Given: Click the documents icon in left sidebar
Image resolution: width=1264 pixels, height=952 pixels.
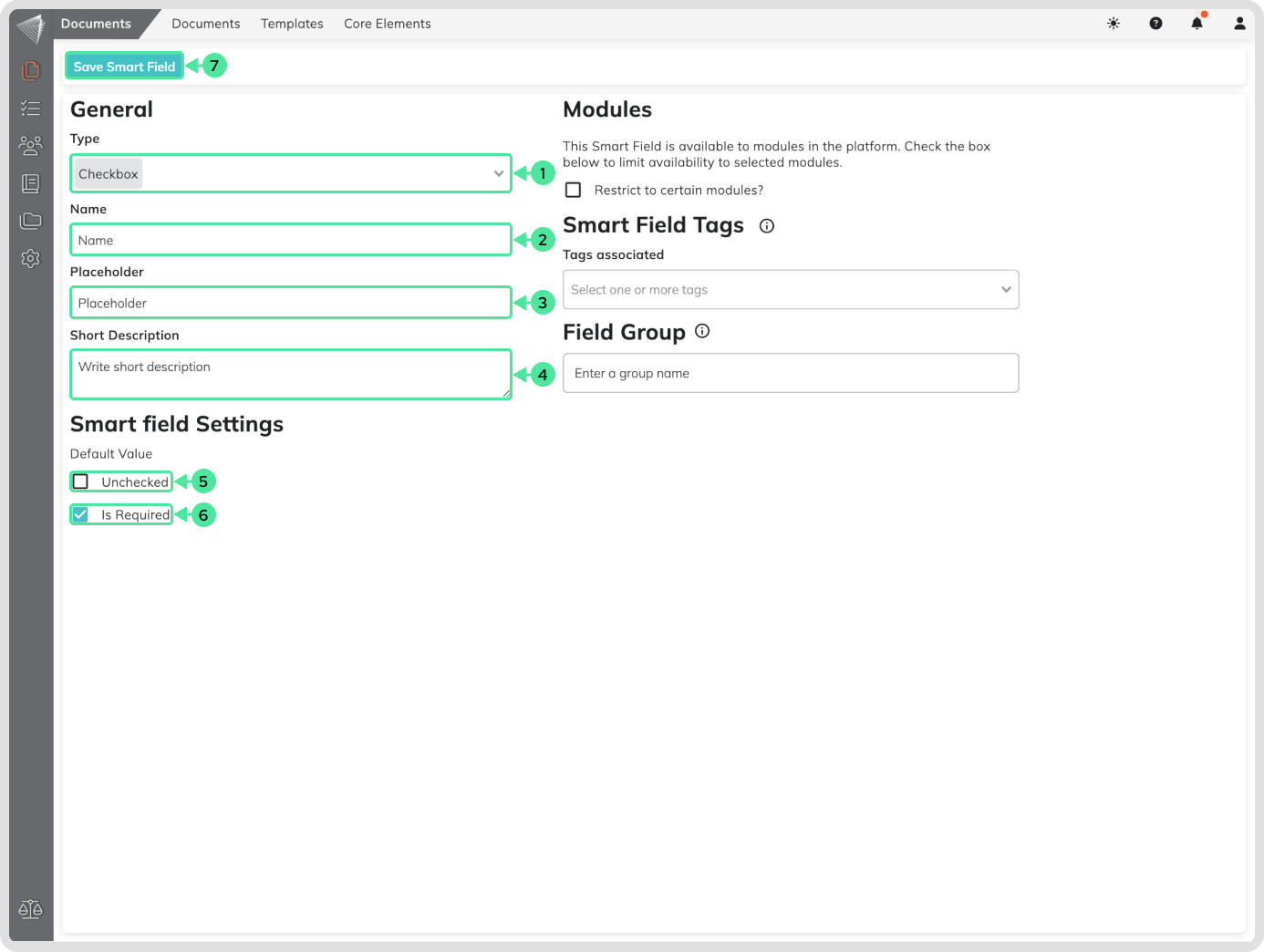Looking at the screenshot, I should point(31,70).
